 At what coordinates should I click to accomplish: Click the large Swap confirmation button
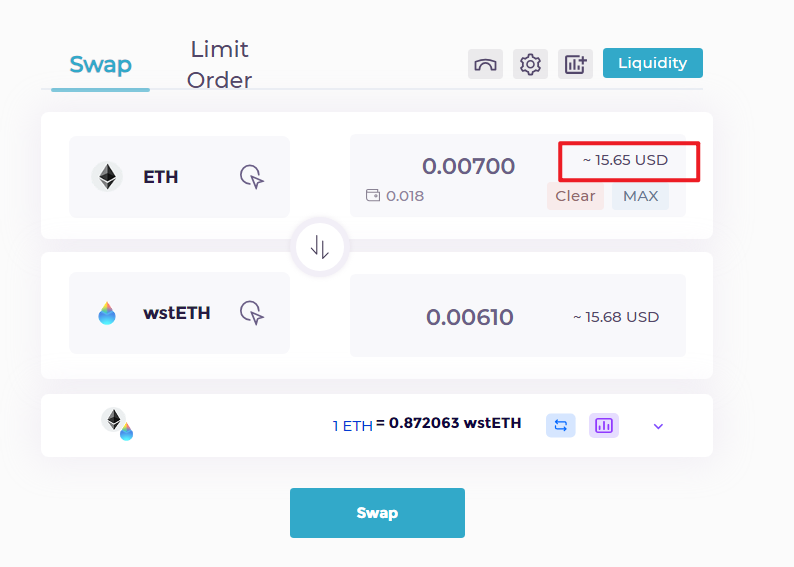[377, 513]
